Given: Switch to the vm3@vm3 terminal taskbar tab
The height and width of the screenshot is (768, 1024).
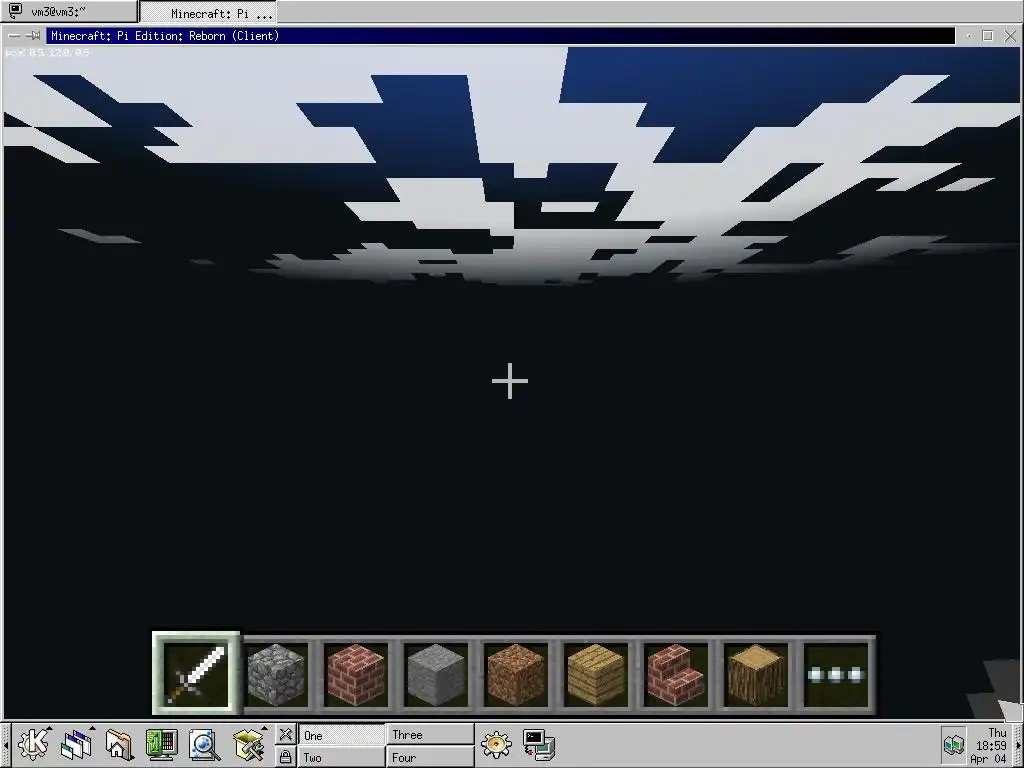Looking at the screenshot, I should [69, 11].
